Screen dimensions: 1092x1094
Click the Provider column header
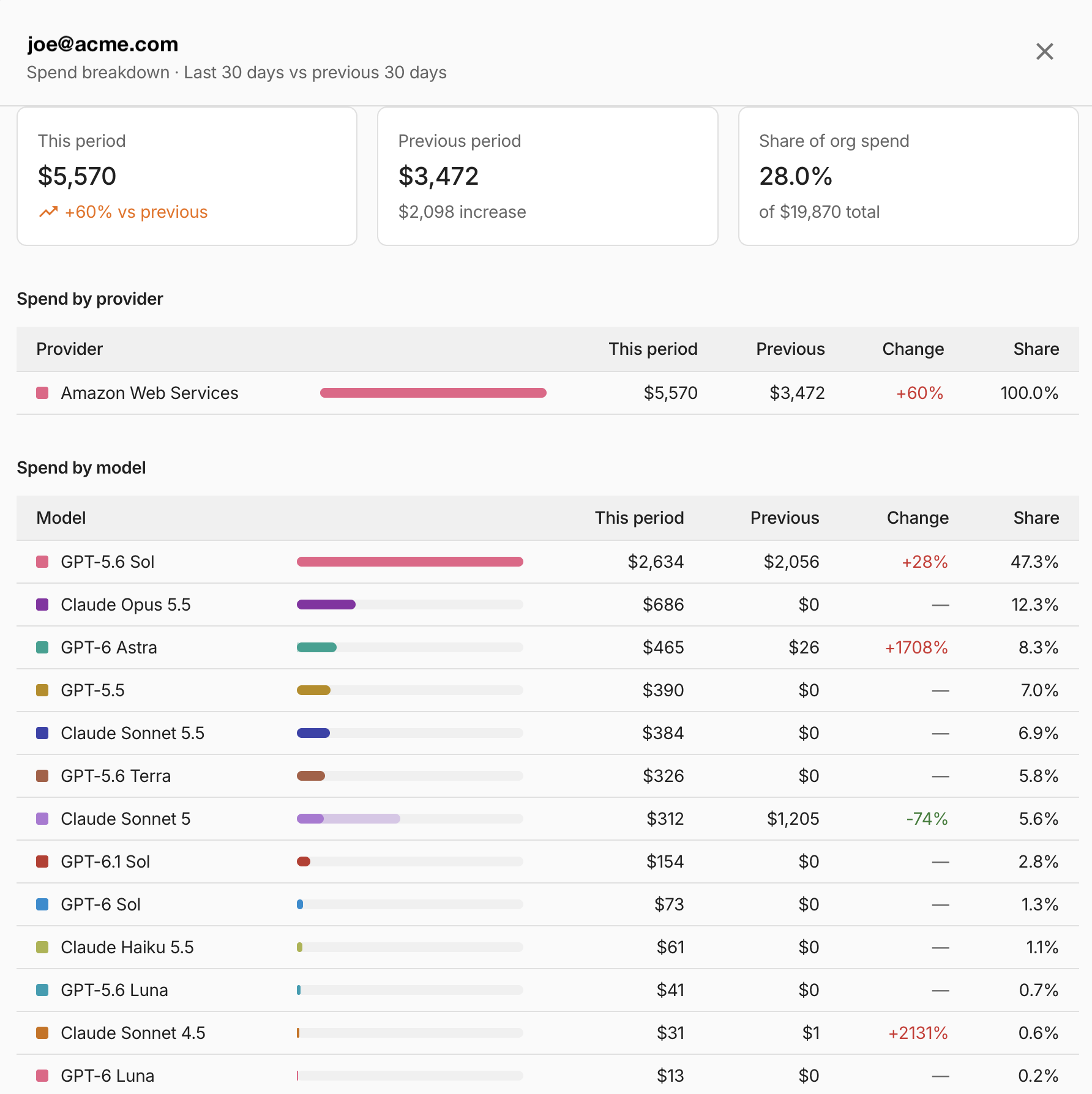coord(69,349)
